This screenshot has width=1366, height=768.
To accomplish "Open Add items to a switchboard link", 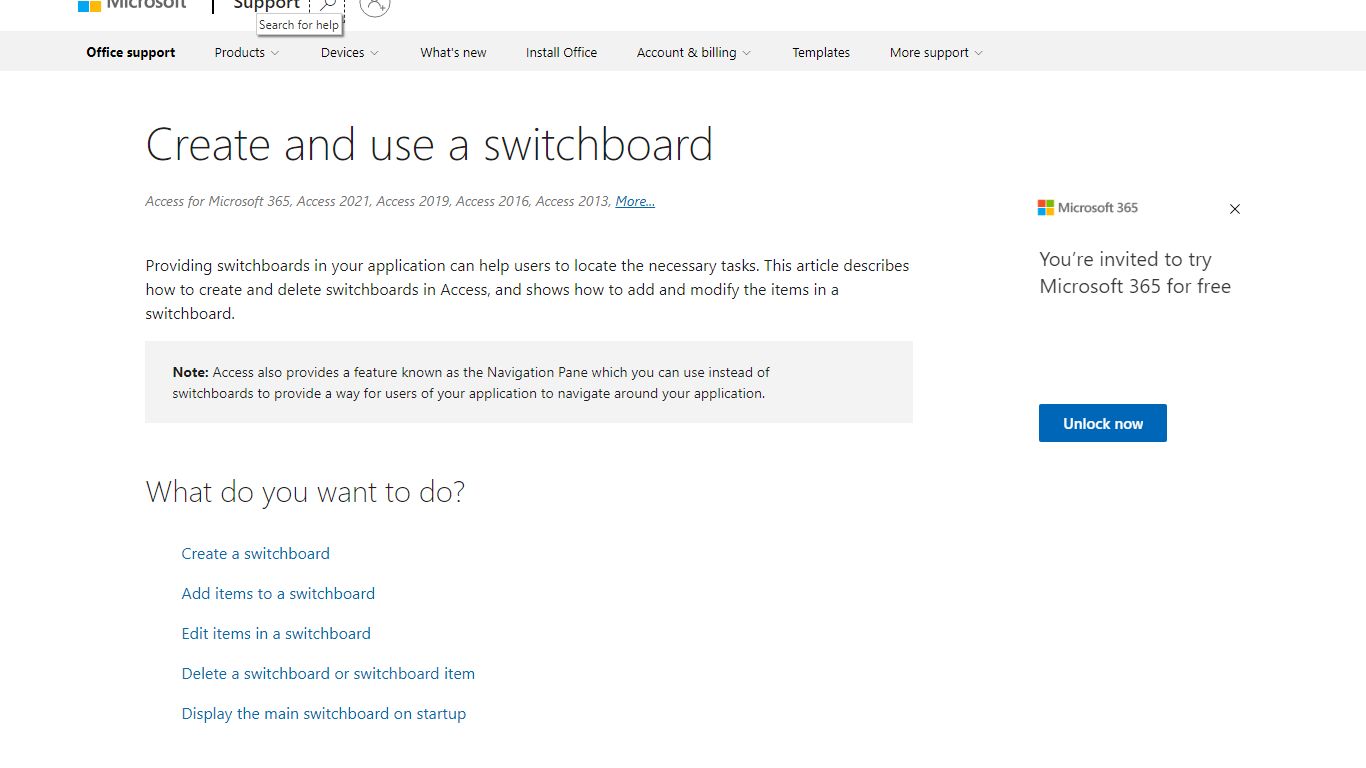I will (x=278, y=593).
